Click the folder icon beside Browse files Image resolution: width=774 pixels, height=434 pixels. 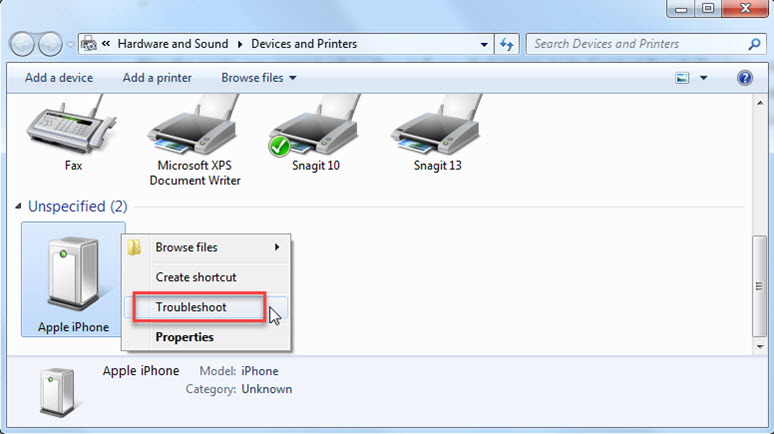[x=134, y=247]
